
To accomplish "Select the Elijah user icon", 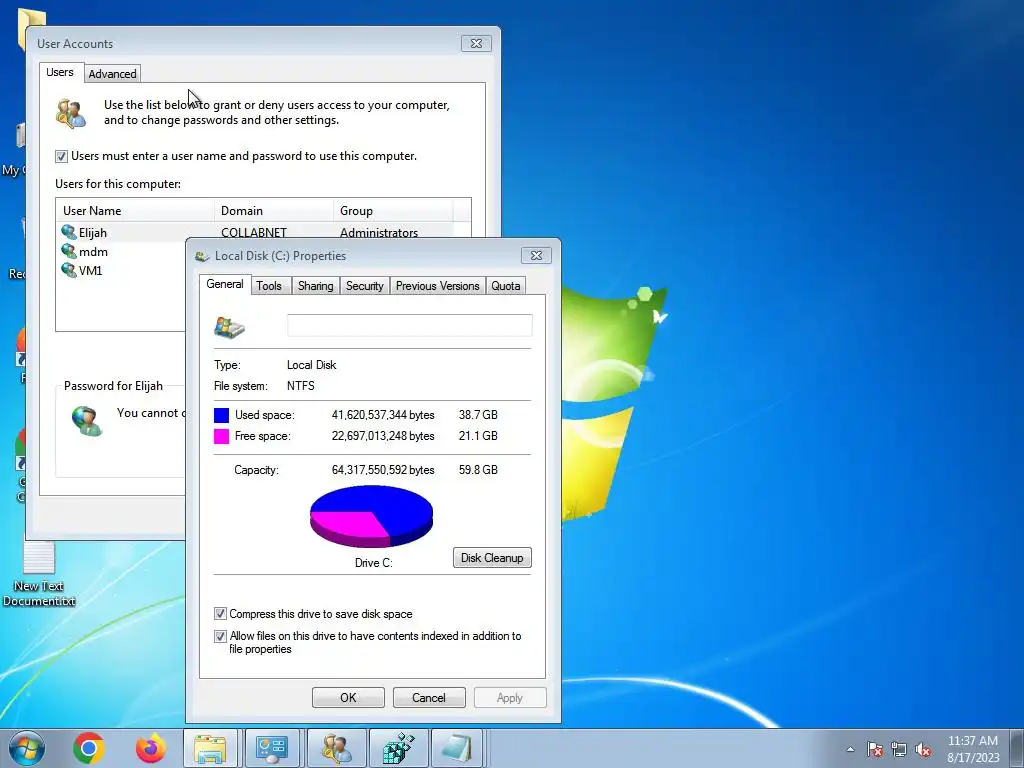I will tap(69, 232).
